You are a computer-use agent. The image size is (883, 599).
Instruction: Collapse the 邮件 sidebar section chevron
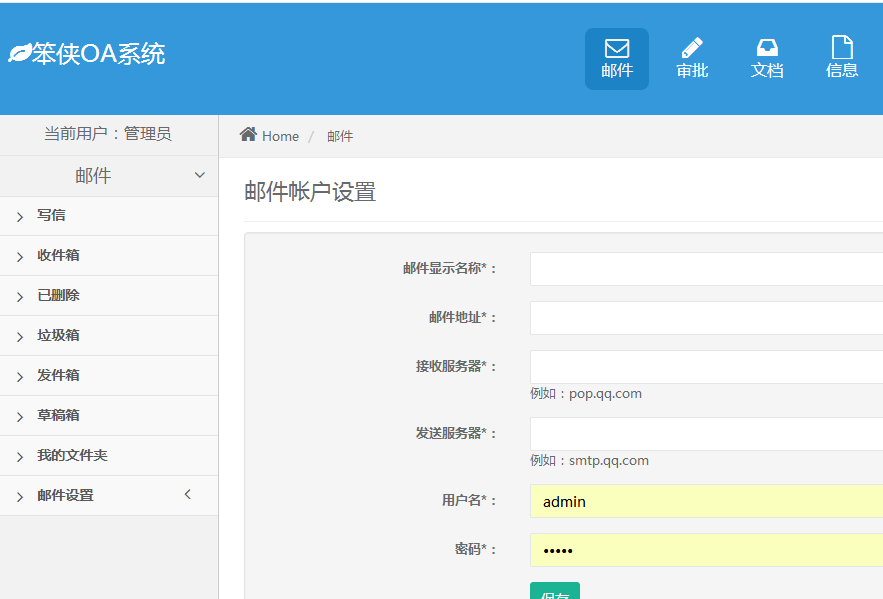point(199,175)
